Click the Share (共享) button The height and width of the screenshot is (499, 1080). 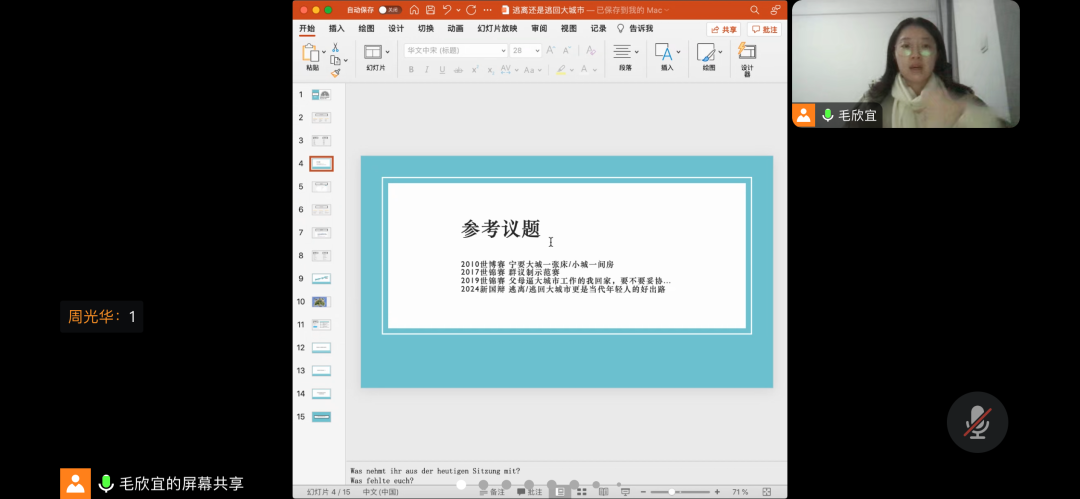(x=724, y=29)
